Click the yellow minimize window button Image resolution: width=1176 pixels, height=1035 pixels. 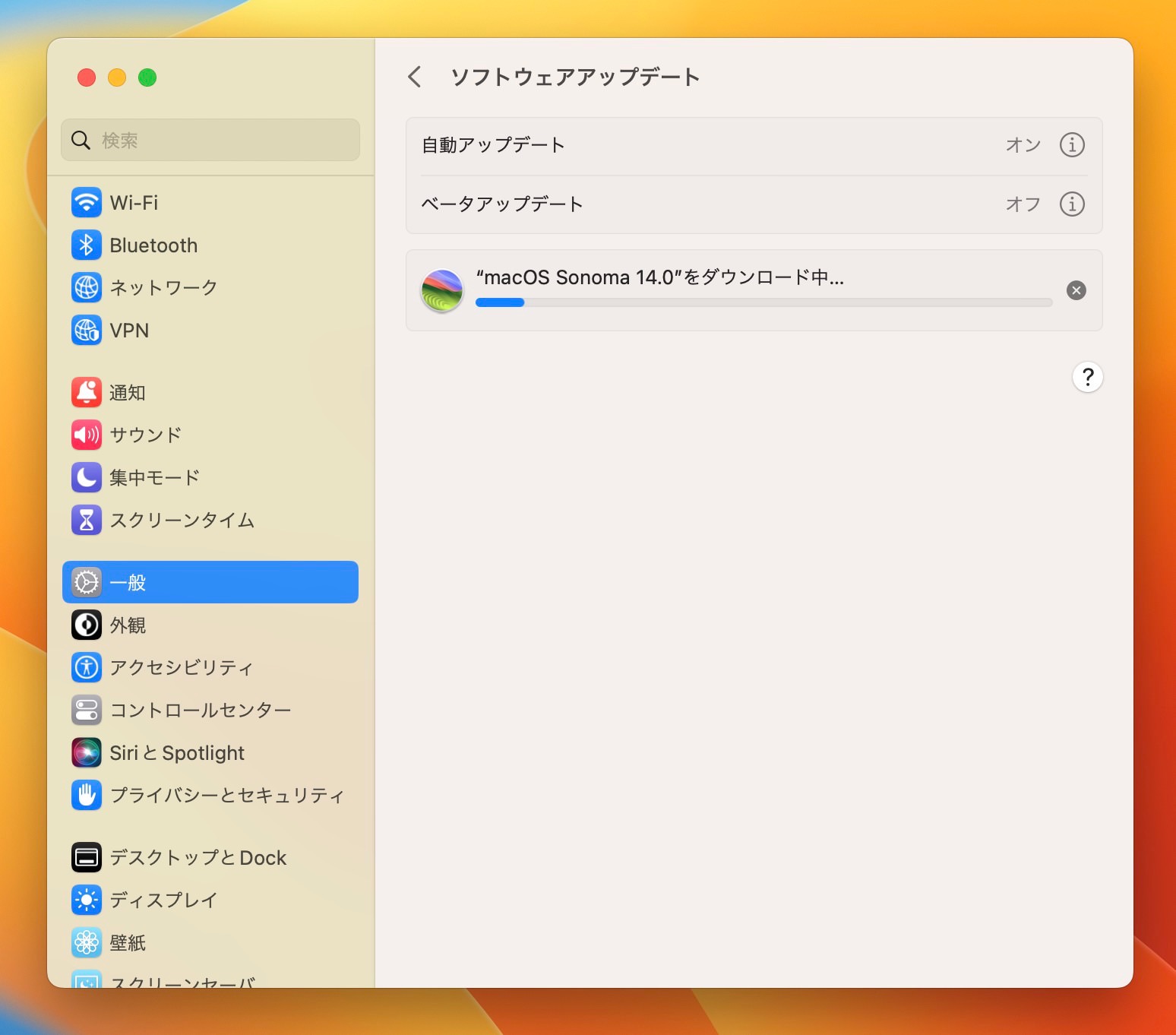coord(117,78)
